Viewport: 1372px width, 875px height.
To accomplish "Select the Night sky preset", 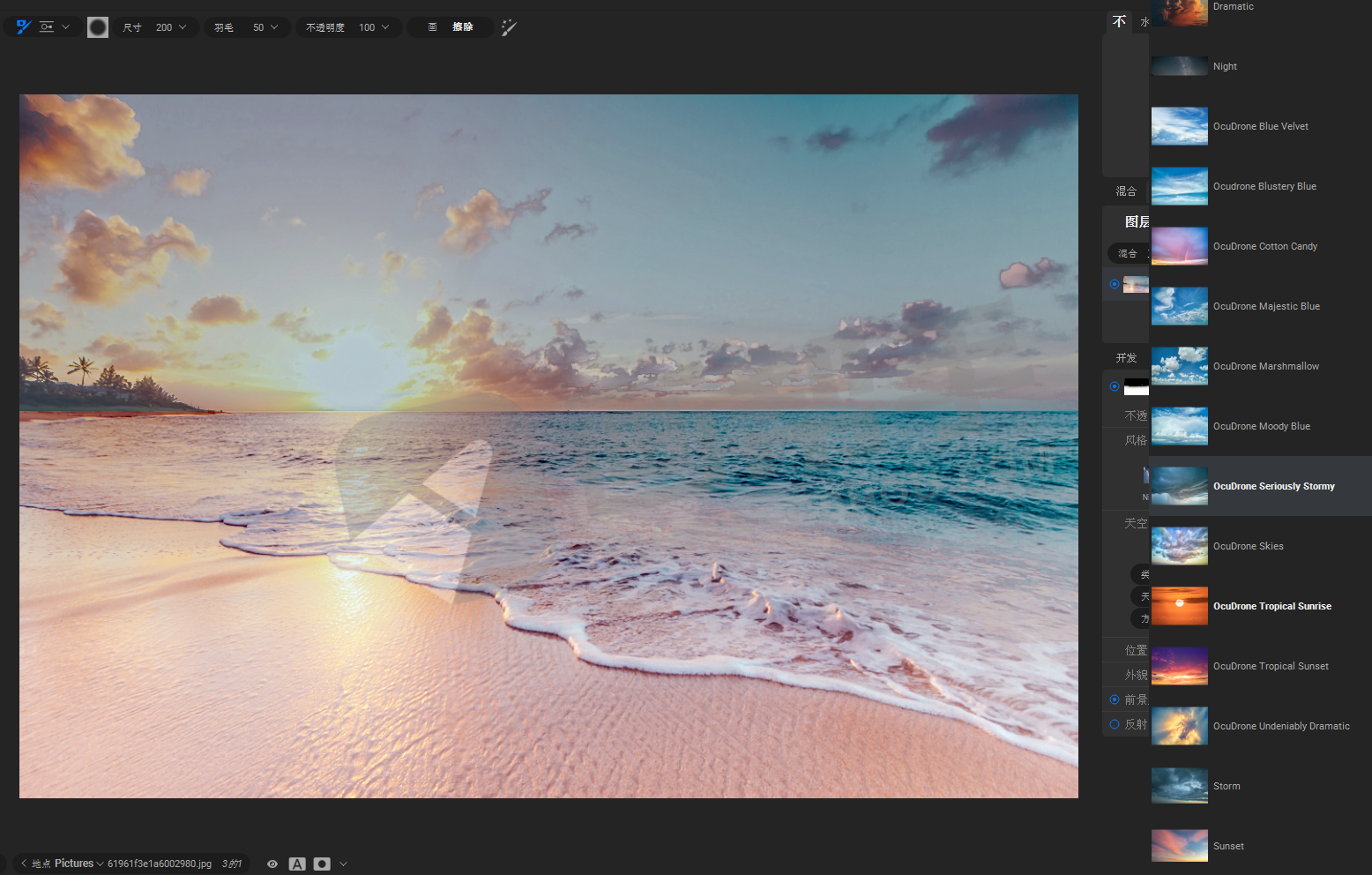I will coord(1225,66).
